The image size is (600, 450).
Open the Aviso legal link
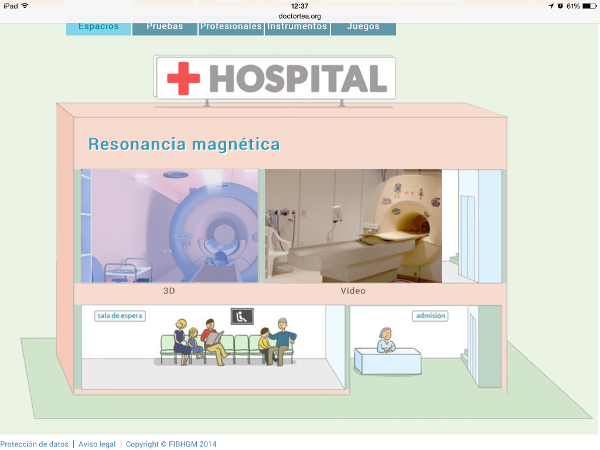[x=97, y=443]
